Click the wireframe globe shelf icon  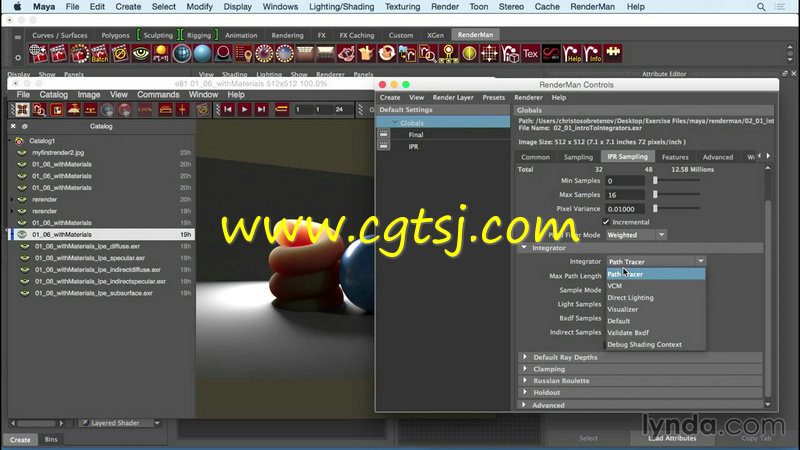(182, 54)
